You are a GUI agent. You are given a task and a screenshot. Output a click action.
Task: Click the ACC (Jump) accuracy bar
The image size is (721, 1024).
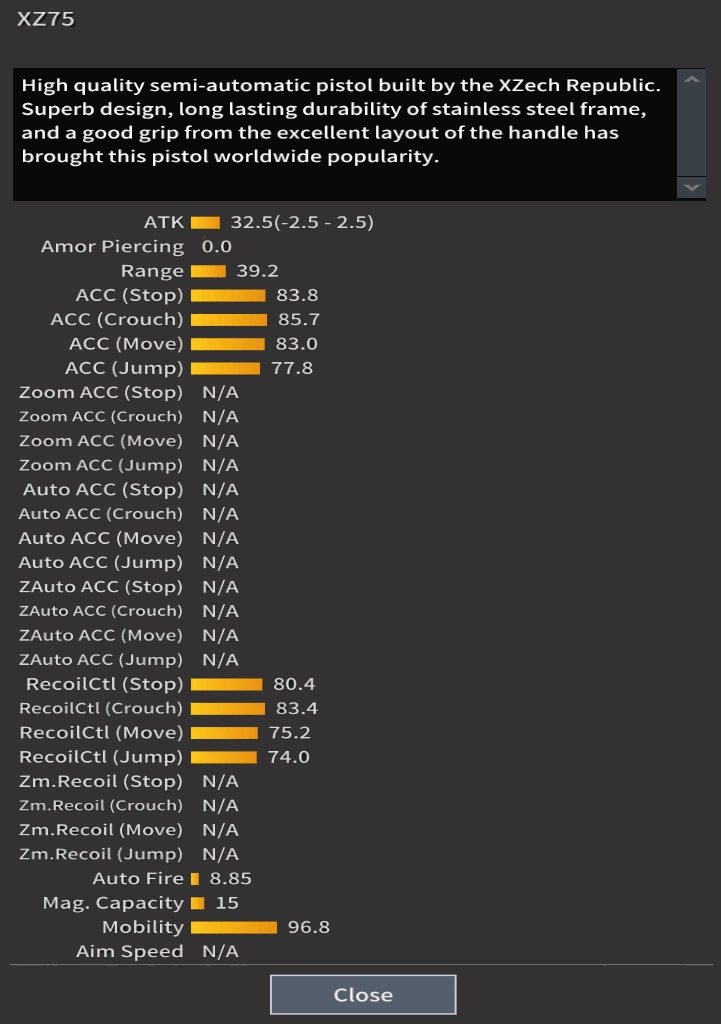click(225, 368)
